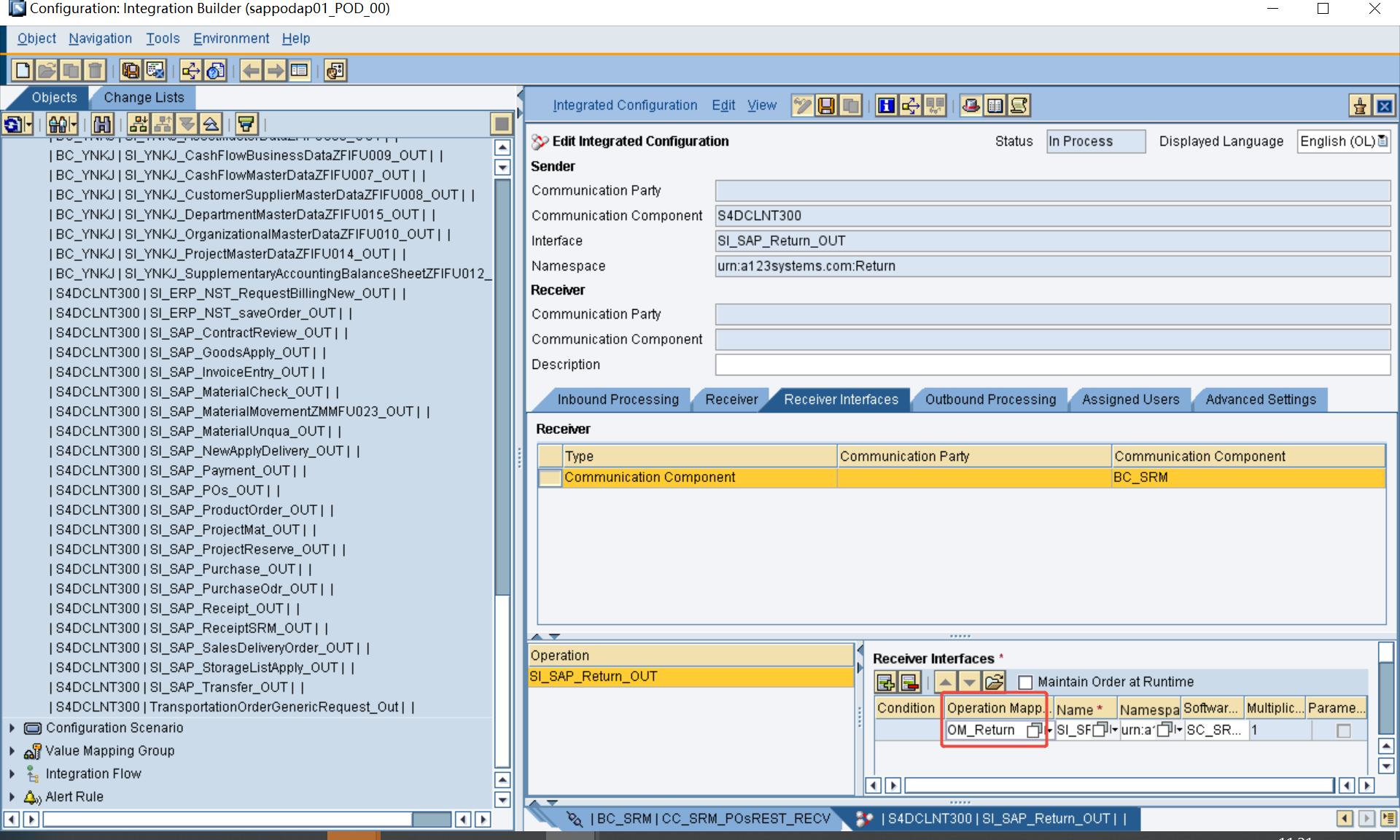Tick the Parameters checkbox in the OM_Return row

click(1343, 731)
